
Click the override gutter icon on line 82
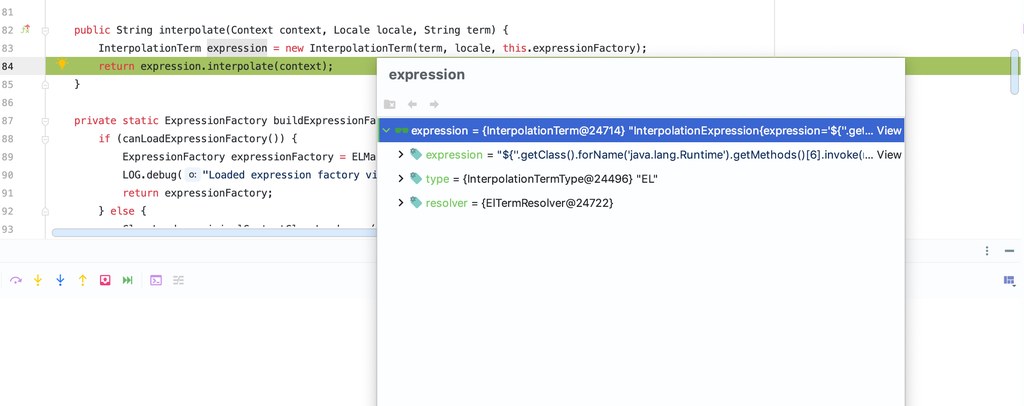click(27, 30)
